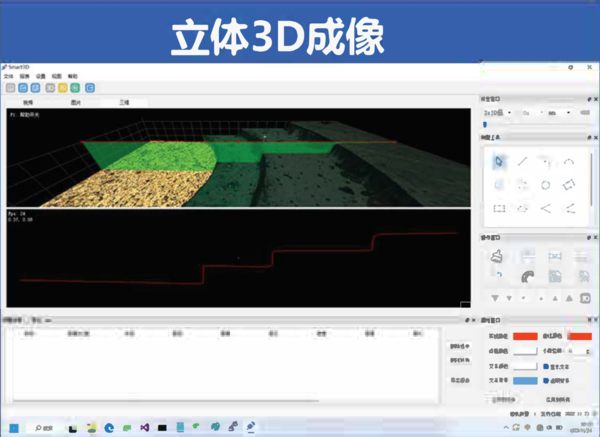Click the medium up triangle icon
600x437 pixels.
[555, 298]
